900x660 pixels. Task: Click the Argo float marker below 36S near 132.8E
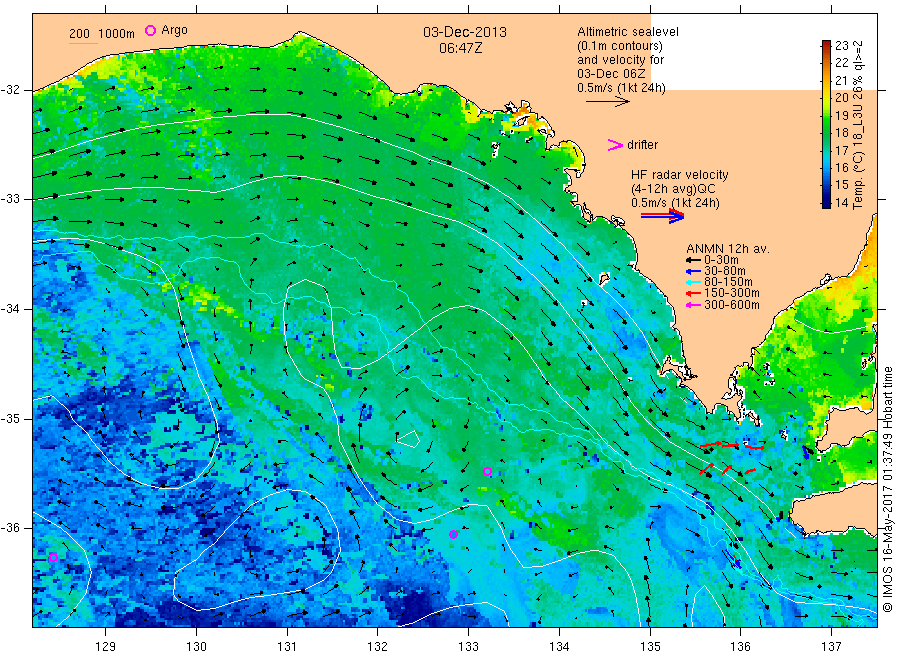(x=453, y=534)
